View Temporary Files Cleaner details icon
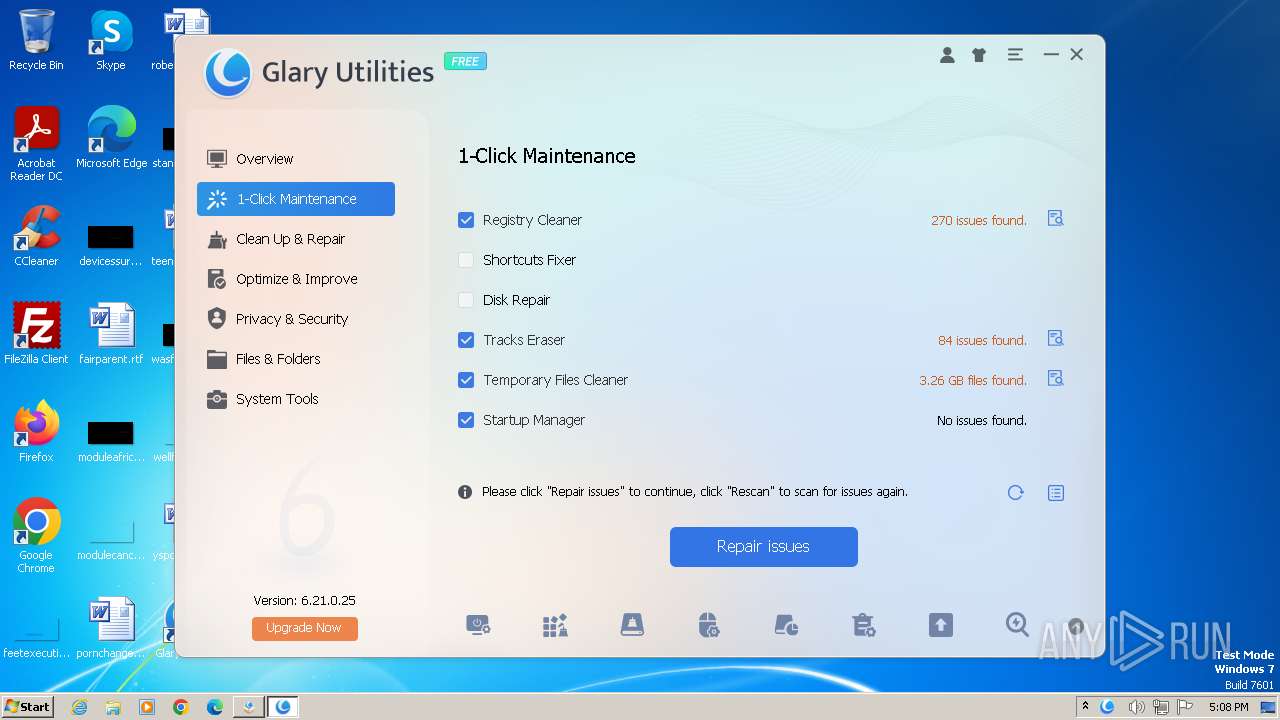 click(1055, 379)
